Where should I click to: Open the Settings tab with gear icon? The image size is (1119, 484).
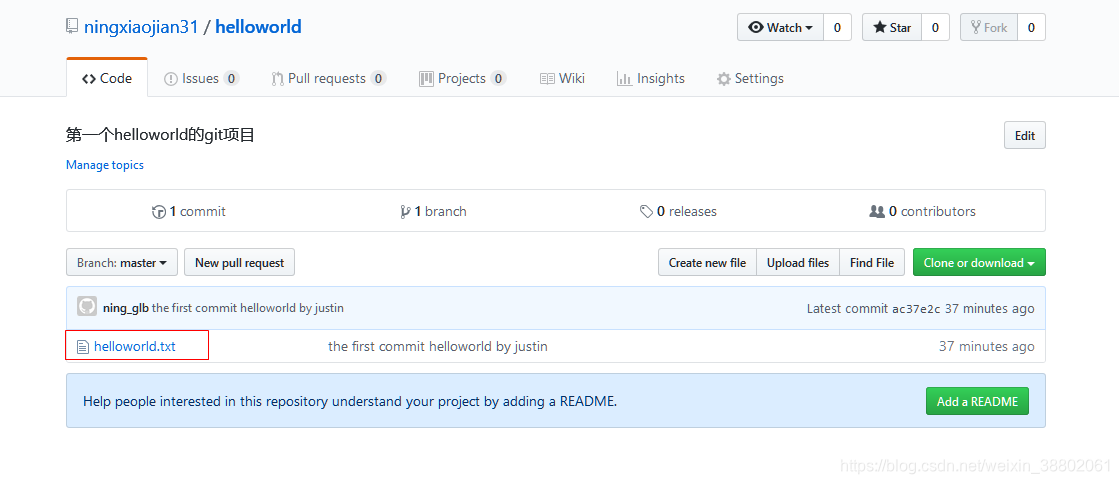point(750,79)
